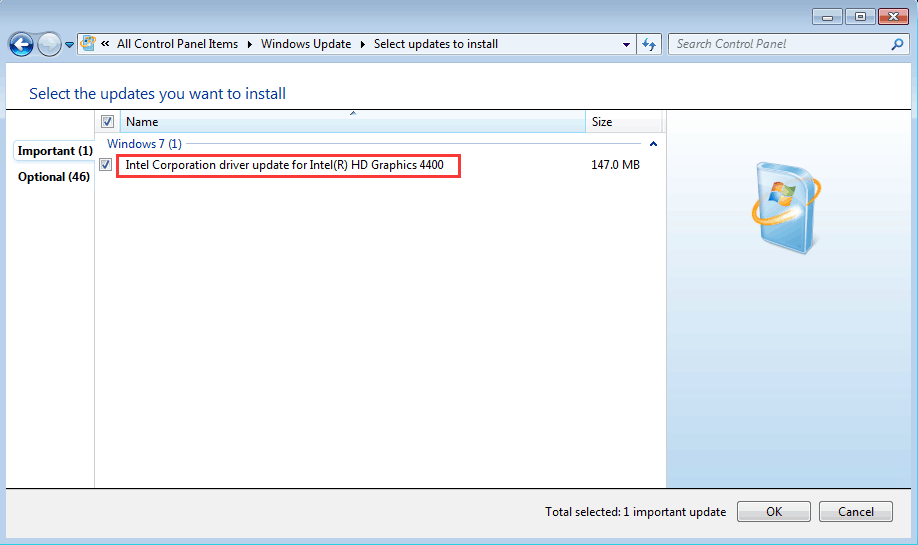Click the Refresh button
The image size is (918, 545).
point(649,44)
